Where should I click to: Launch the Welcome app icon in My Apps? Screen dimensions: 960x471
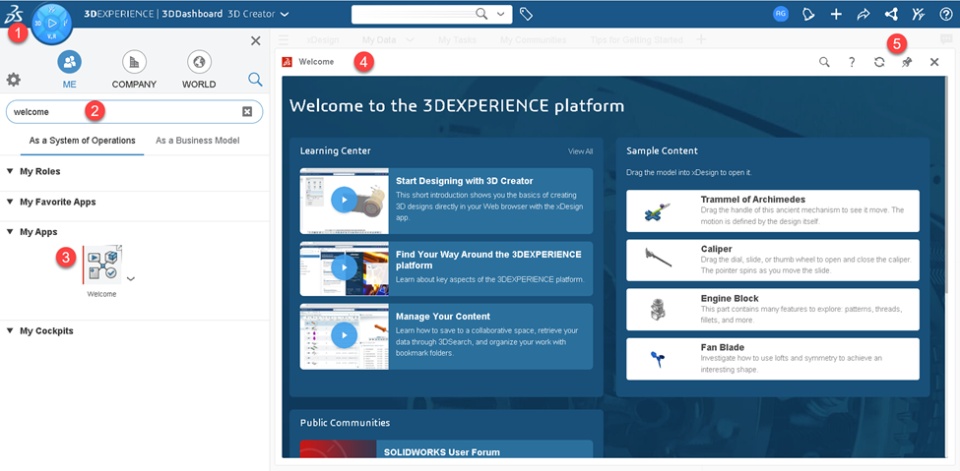(103, 265)
